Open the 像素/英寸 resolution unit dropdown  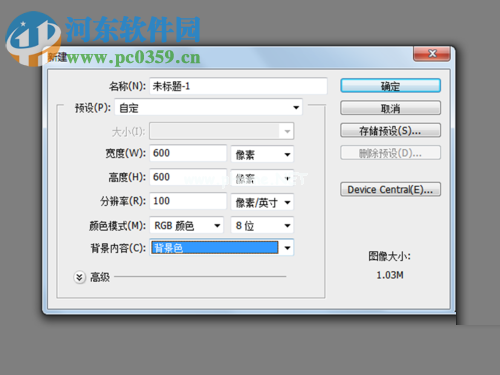[262, 202]
